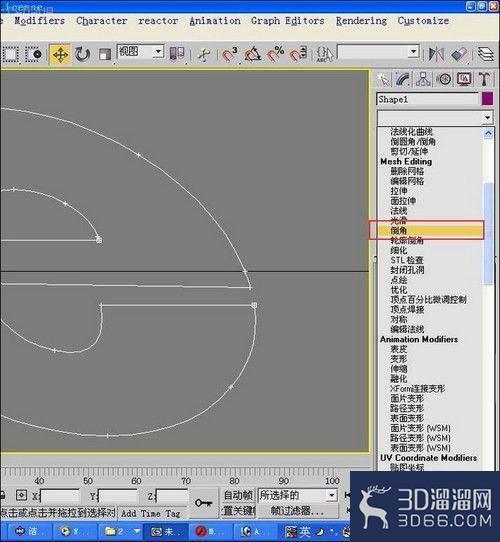Open the Character menu
This screenshot has width=500, height=542.
(101, 21)
